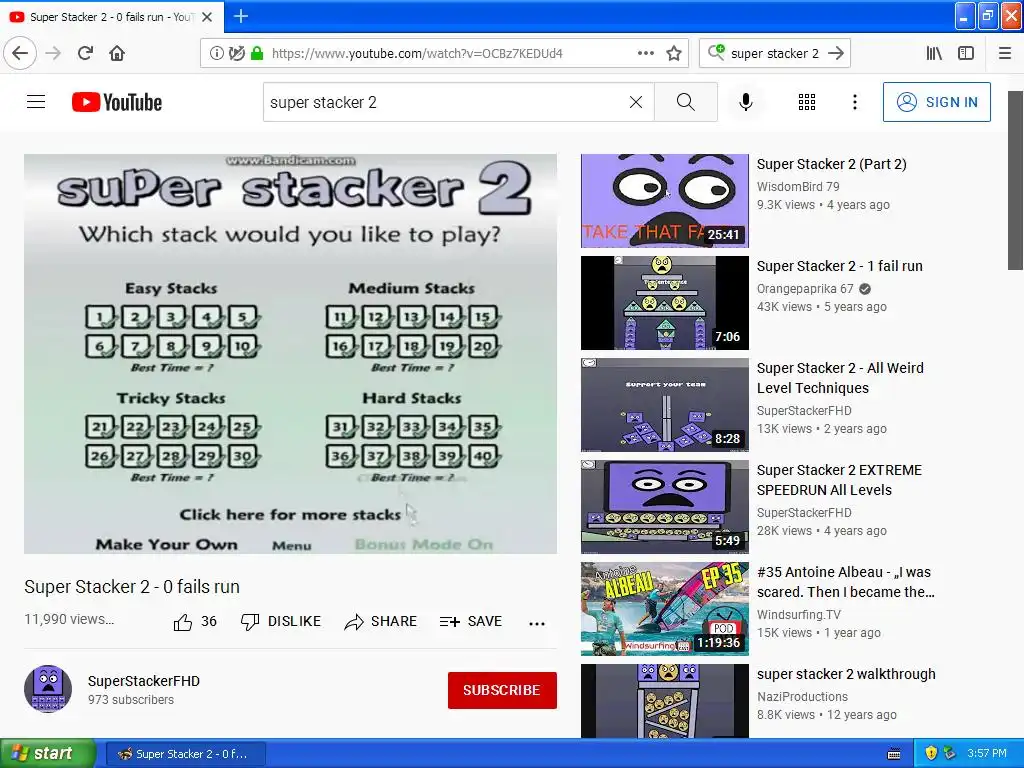Open title super stacker 2 walkthrough
This screenshot has width=1024, height=768.
(x=846, y=674)
